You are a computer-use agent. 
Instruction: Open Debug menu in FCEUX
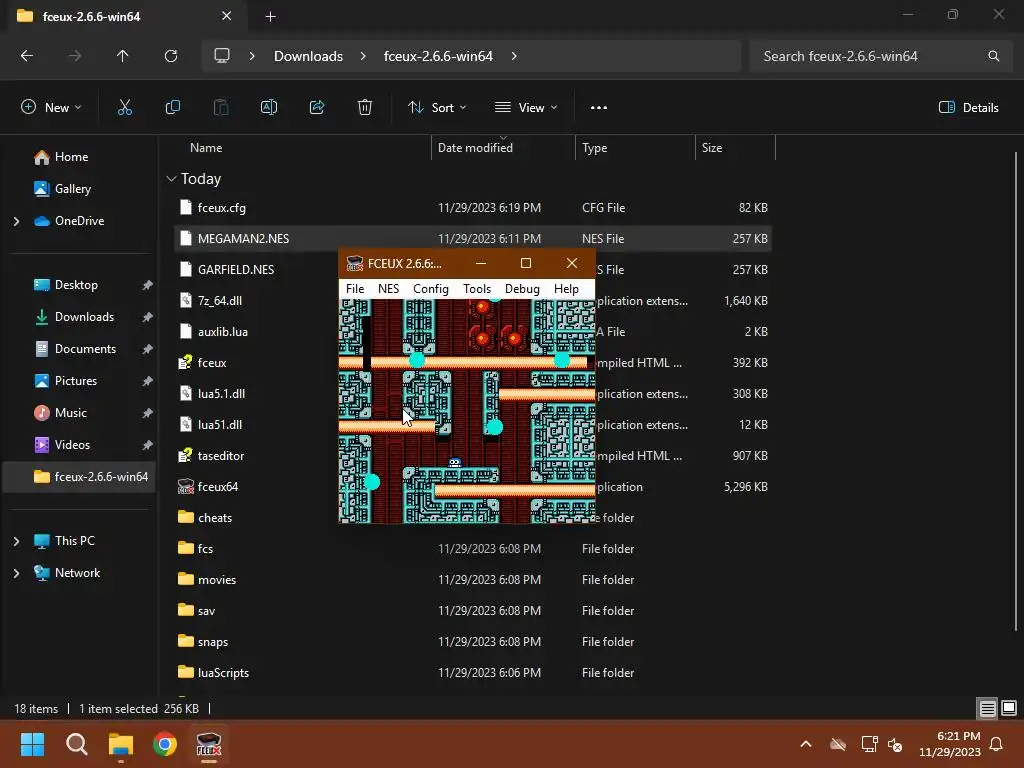(522, 289)
